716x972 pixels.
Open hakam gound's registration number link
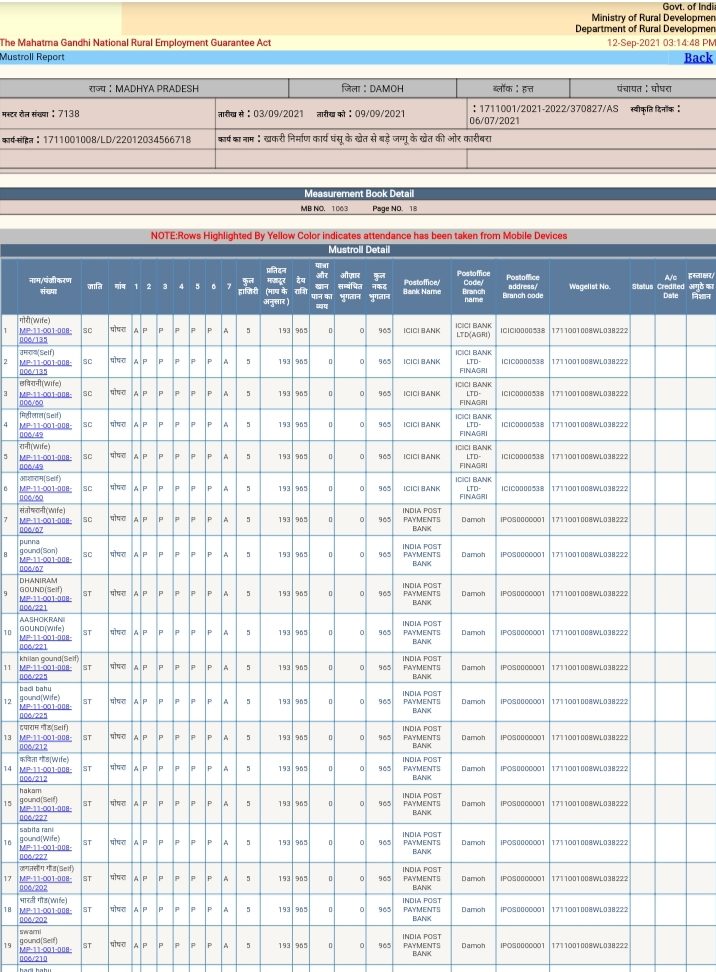click(45, 813)
